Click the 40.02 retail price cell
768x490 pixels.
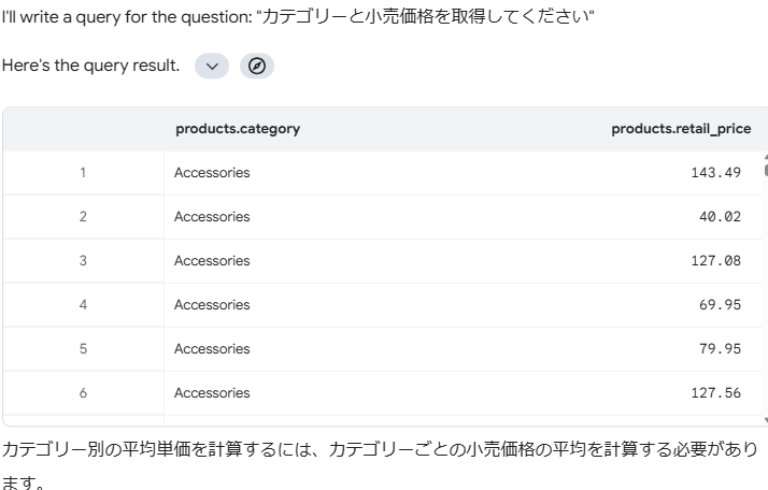(720, 217)
